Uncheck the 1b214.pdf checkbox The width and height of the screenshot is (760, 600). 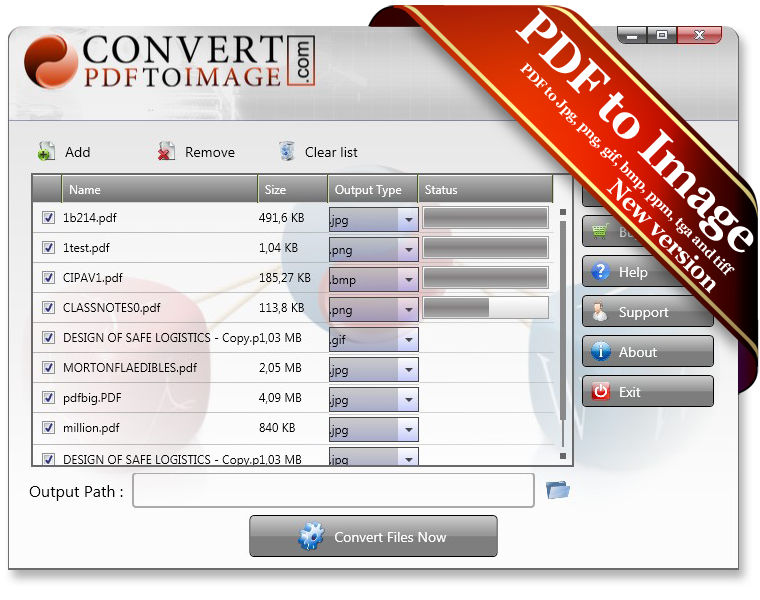click(x=48, y=218)
